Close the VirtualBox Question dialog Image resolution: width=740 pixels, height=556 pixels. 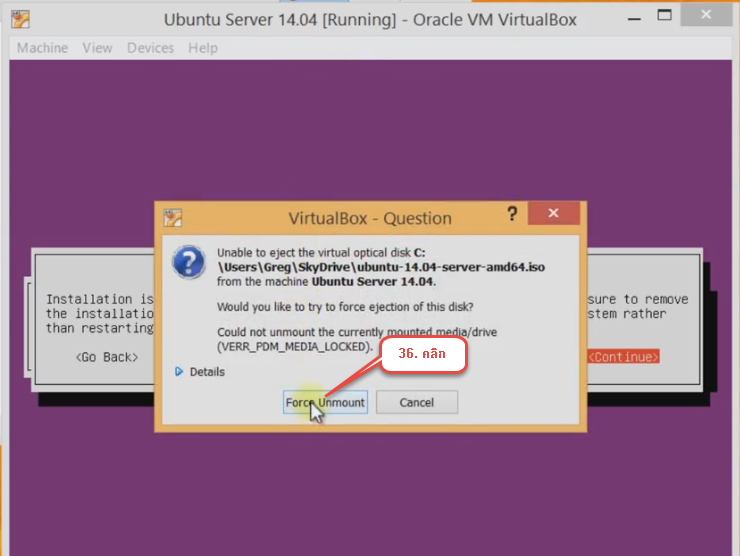click(x=554, y=213)
